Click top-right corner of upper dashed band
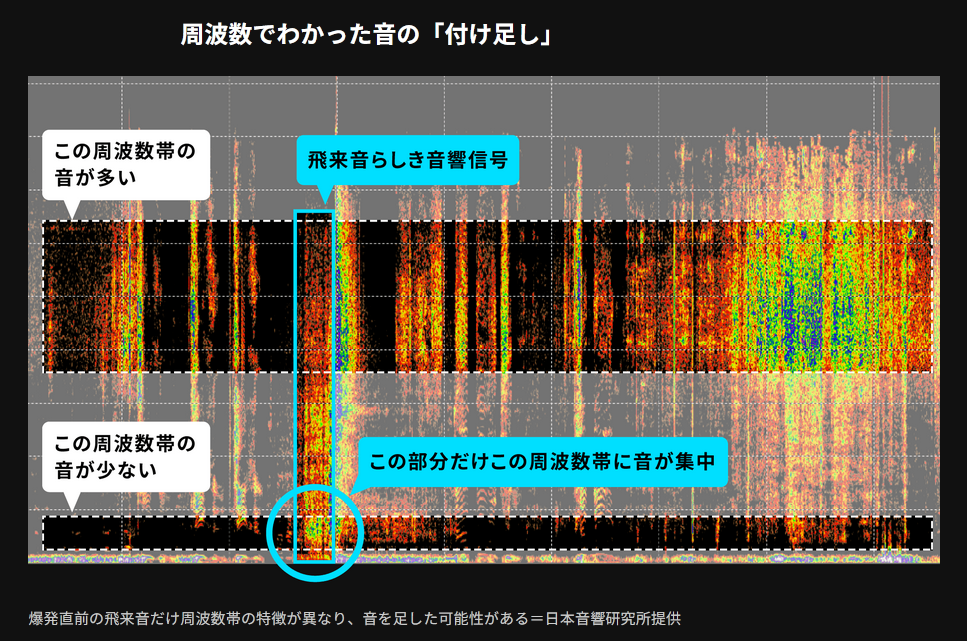The image size is (967, 641). [931, 222]
